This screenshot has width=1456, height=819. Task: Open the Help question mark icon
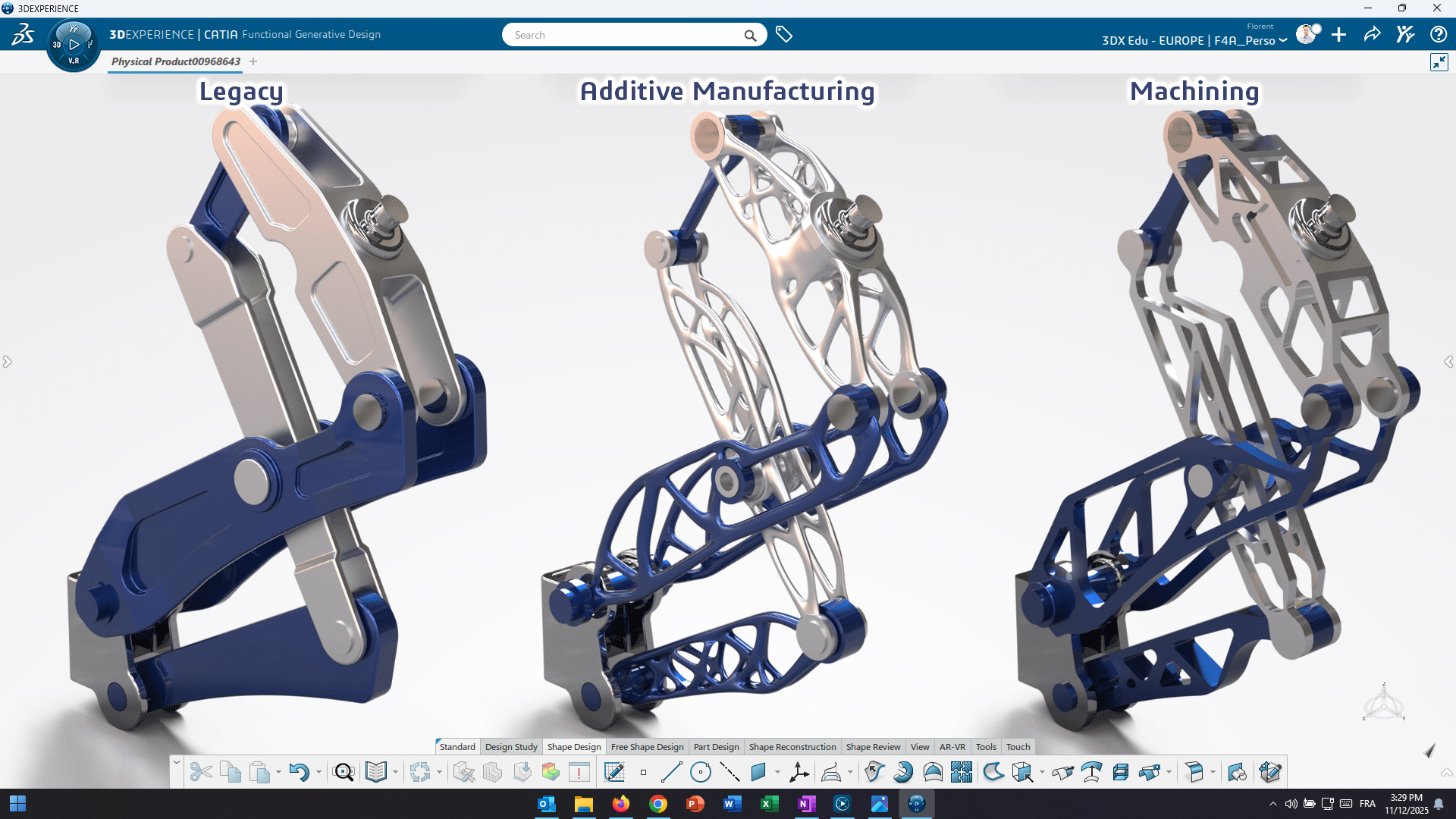click(x=1439, y=34)
